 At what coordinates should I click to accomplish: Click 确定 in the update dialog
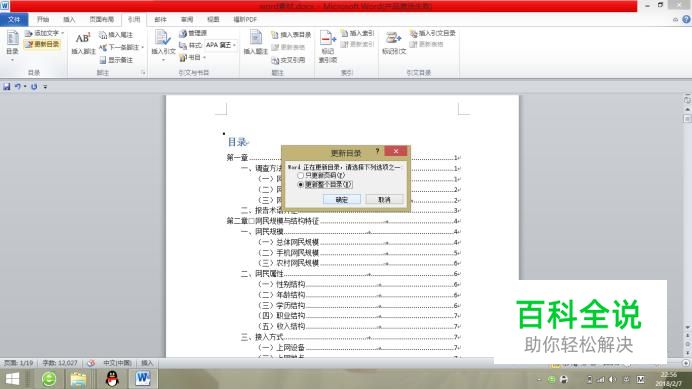[342, 200]
